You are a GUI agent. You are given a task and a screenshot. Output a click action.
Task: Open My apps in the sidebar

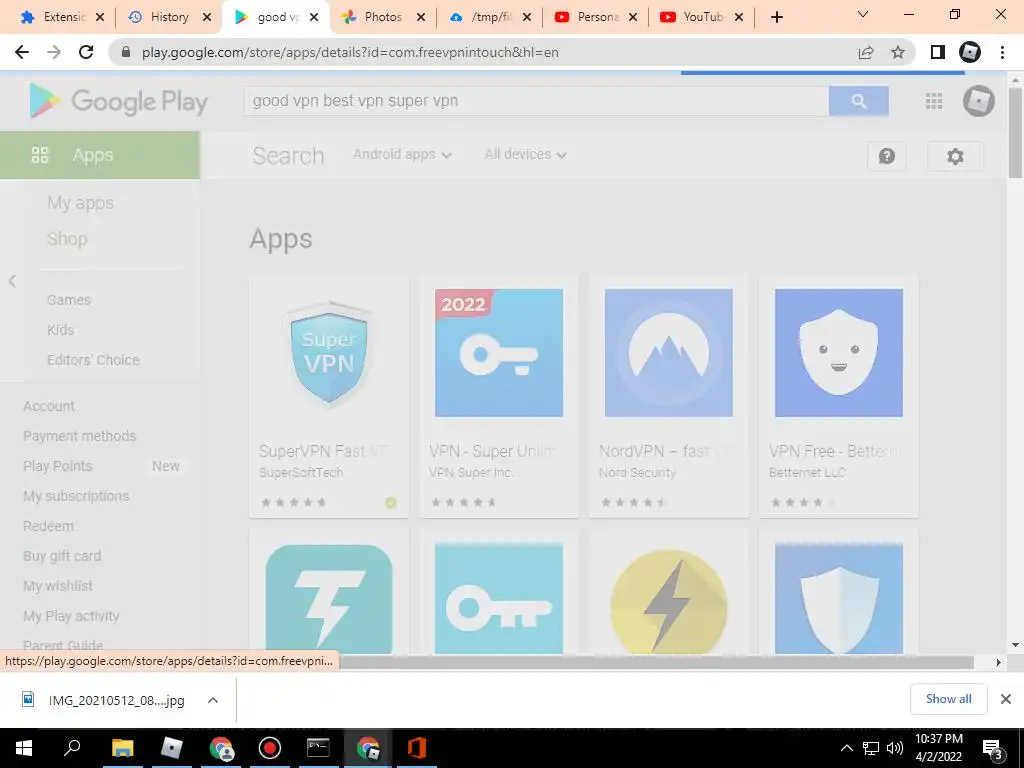click(80, 203)
